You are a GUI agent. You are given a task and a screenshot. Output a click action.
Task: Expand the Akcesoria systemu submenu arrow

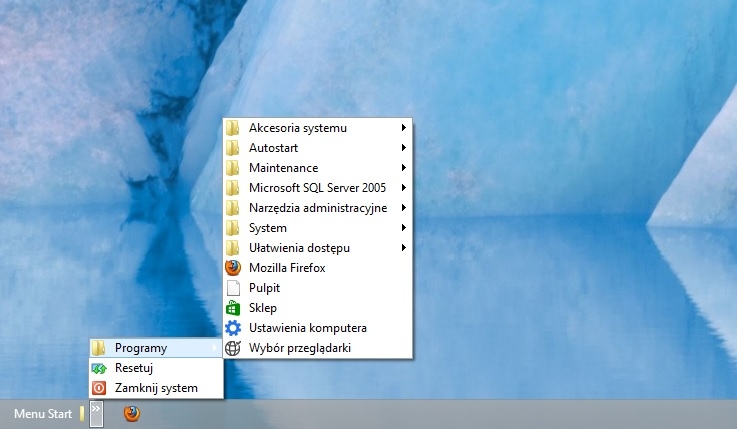pos(404,127)
